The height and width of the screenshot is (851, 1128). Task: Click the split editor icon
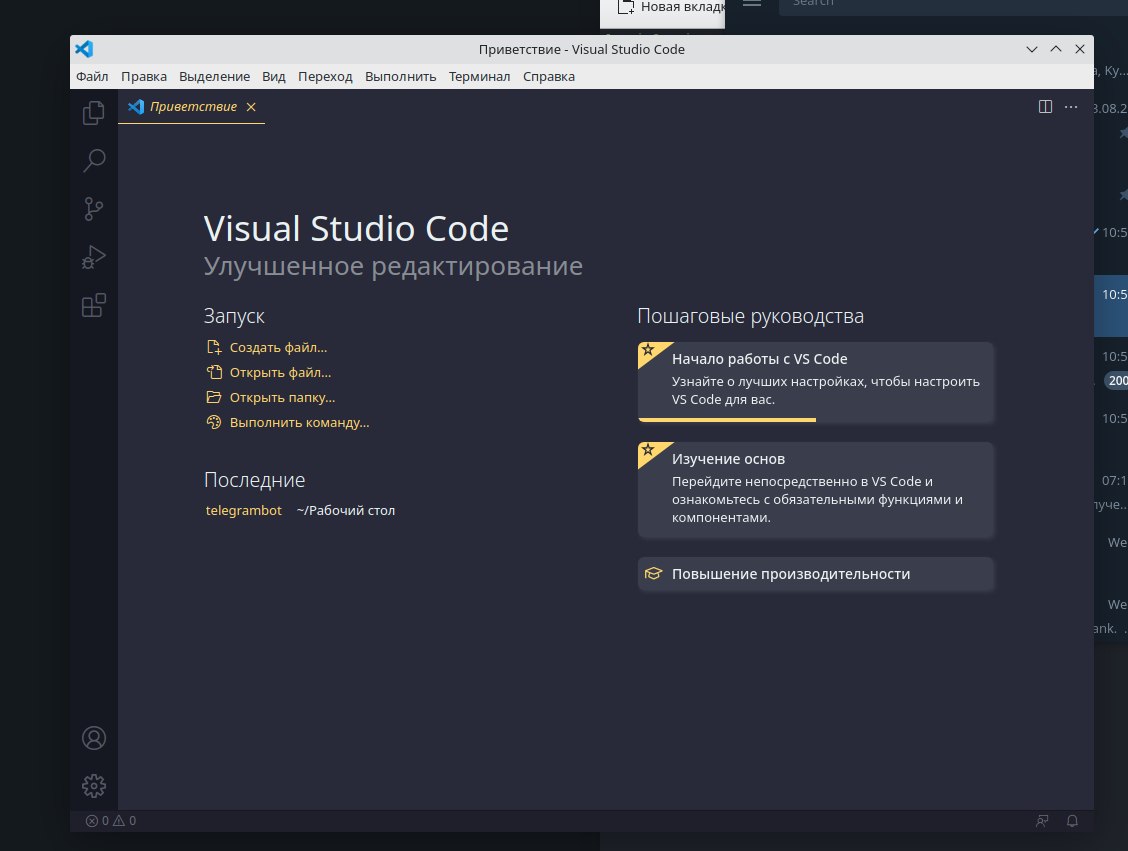[x=1045, y=106]
